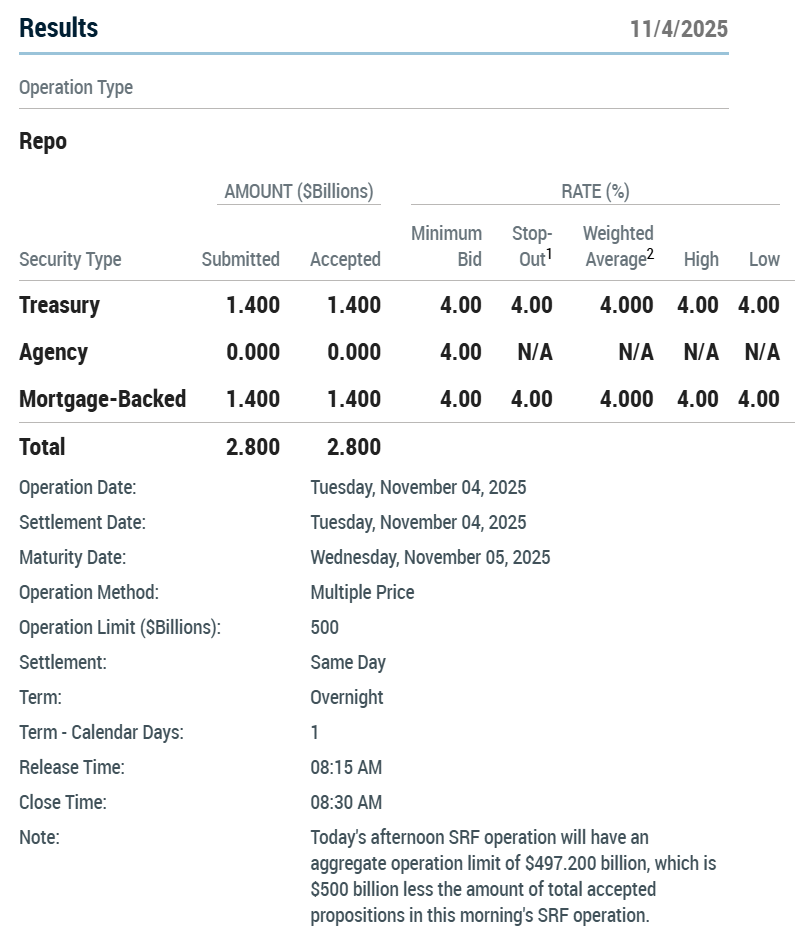Click the Stop-Out footnote 1 superscript
795x951 pixels.
pos(549,254)
